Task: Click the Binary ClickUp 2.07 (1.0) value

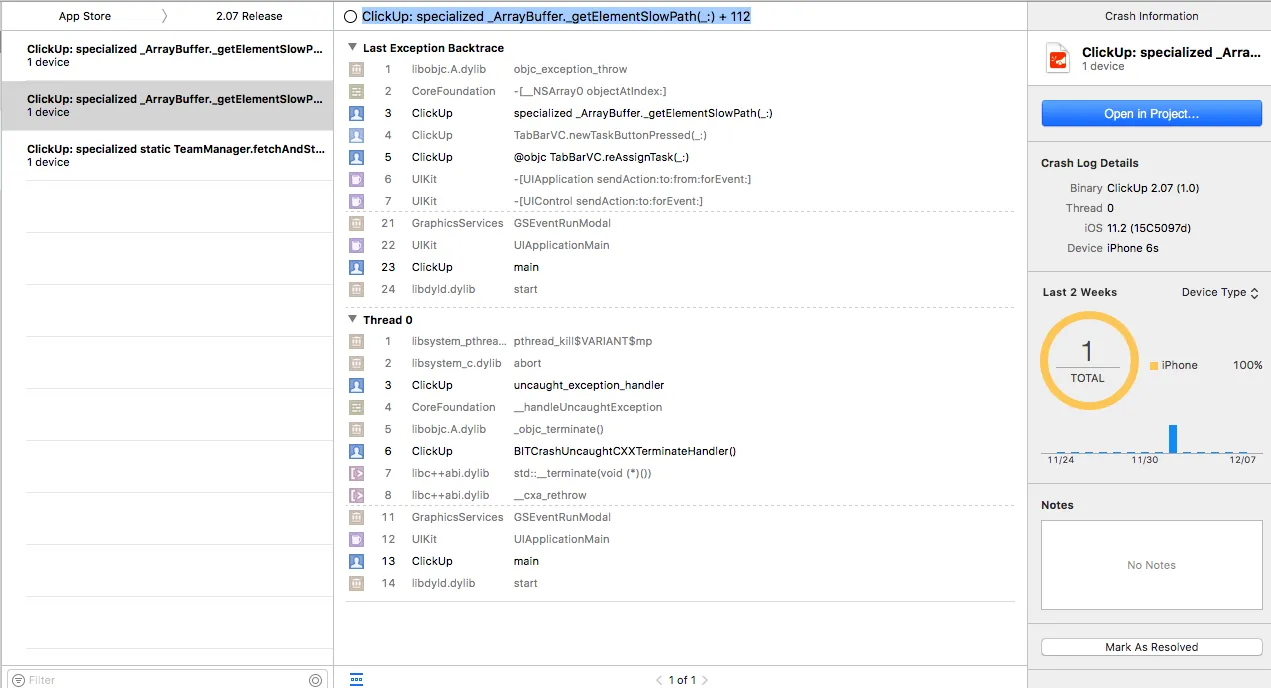Action: [x=1153, y=188]
